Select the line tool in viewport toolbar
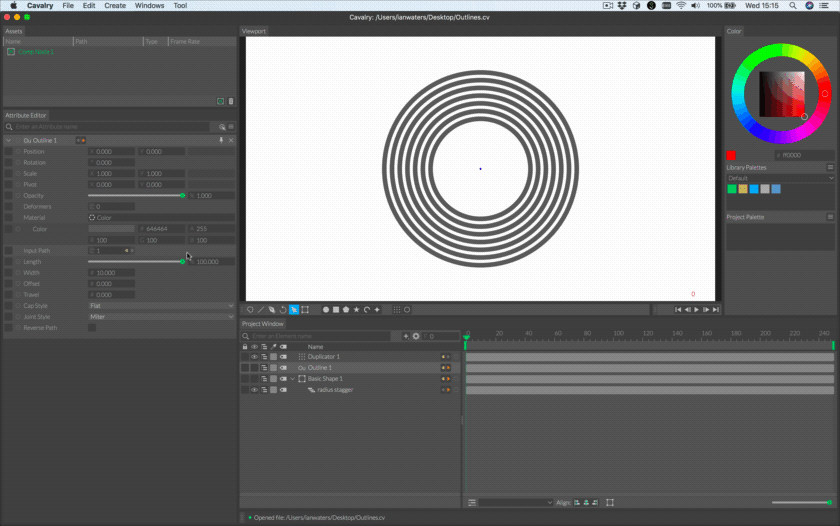Viewport: 840px width, 526px height. tap(261, 310)
